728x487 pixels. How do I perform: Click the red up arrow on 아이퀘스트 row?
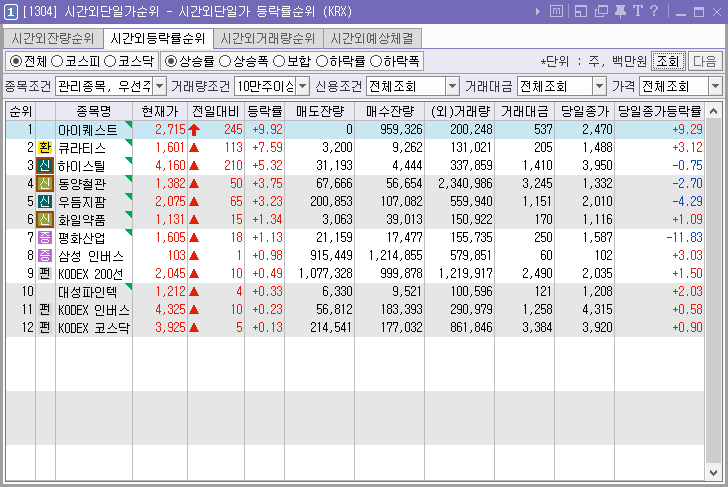pos(194,130)
